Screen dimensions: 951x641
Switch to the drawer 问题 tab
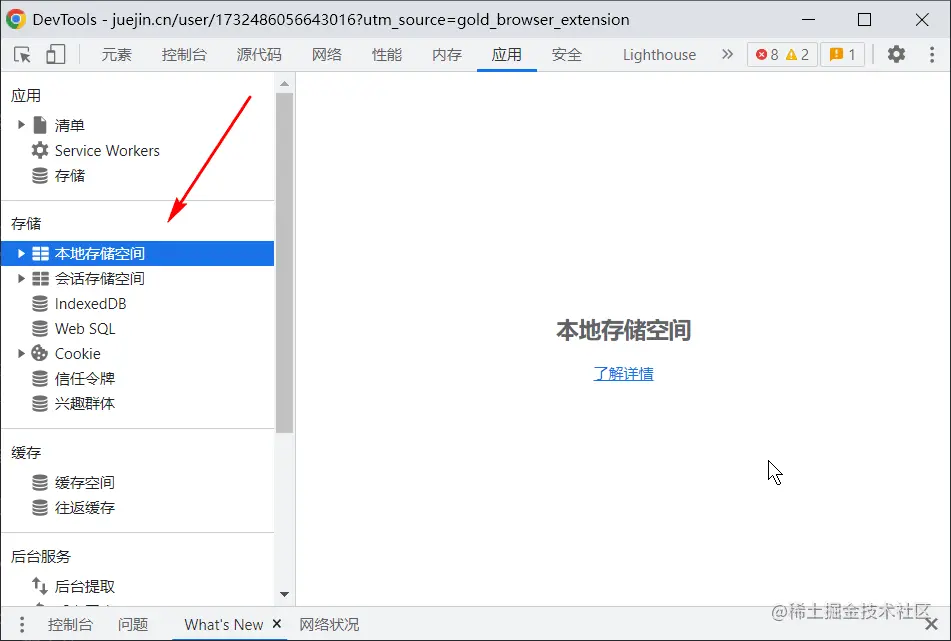(133, 624)
